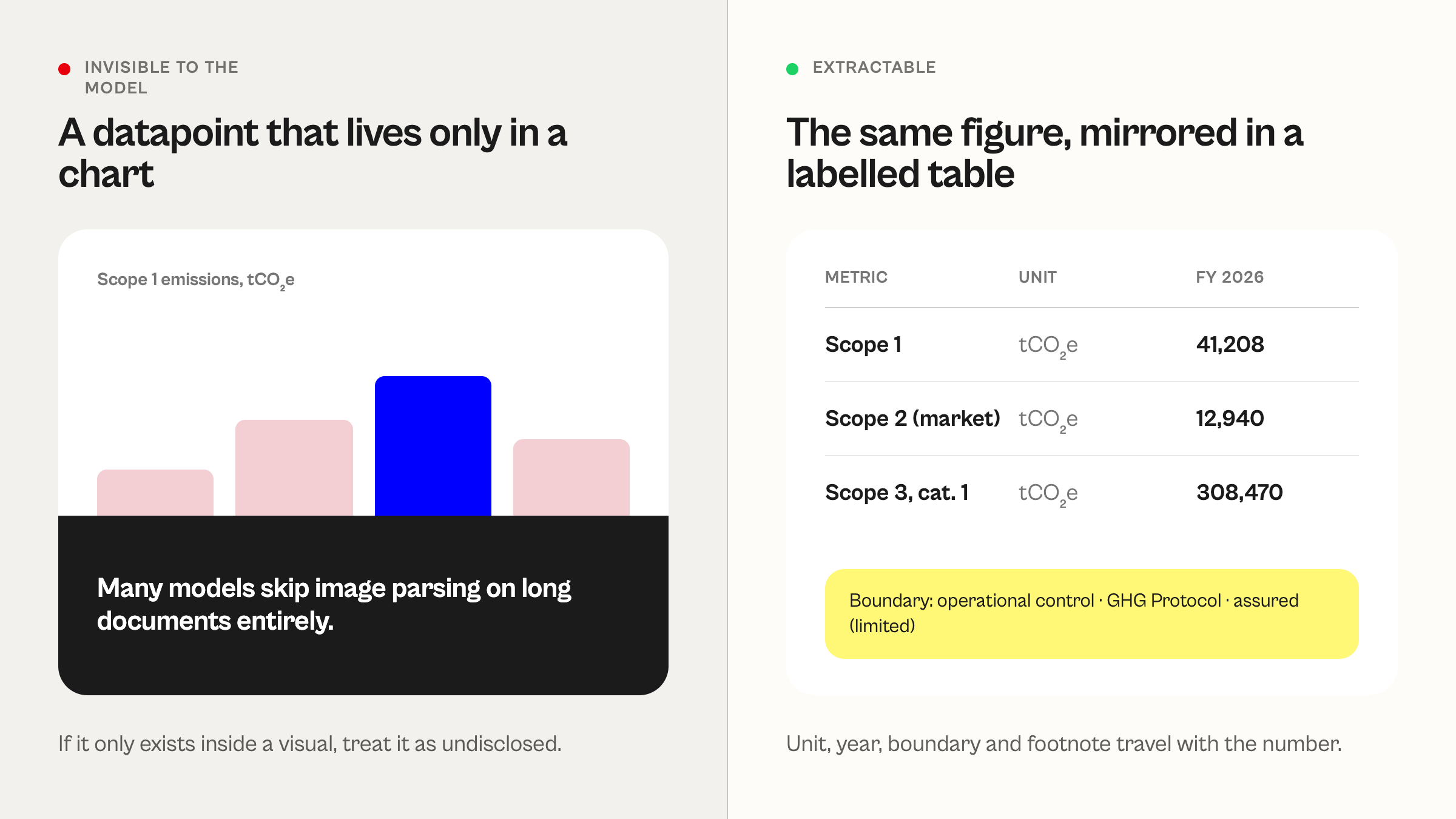Image resolution: width=1456 pixels, height=819 pixels.
Task: Click the METRIC column header
Action: [x=856, y=277]
